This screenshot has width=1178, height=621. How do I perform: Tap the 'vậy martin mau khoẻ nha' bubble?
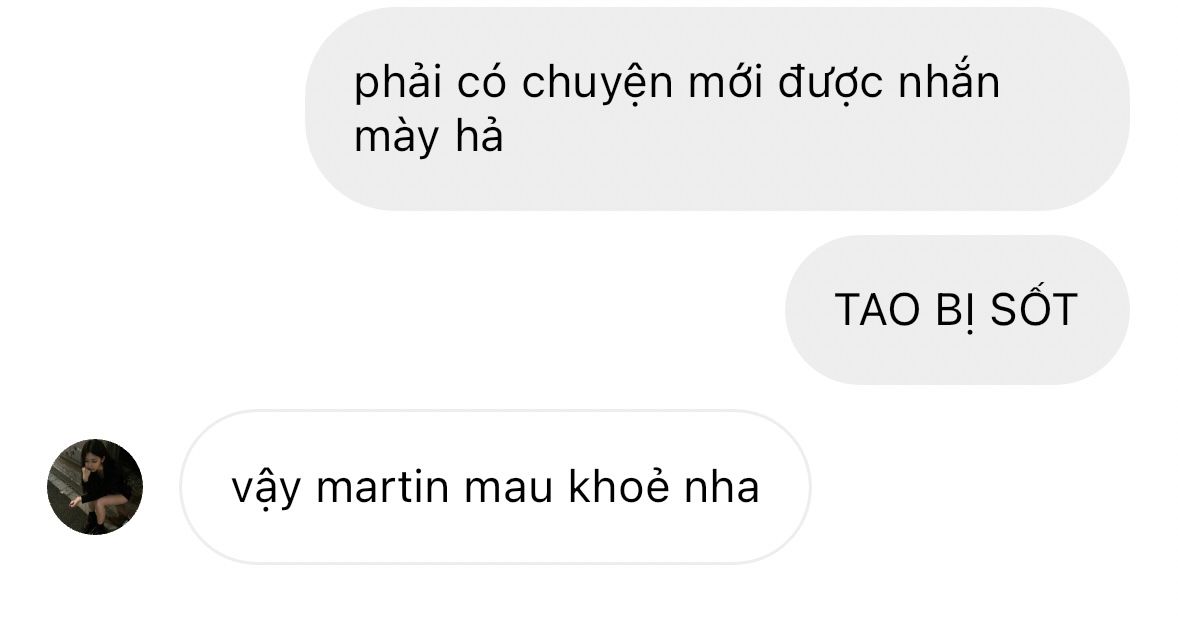coord(495,487)
